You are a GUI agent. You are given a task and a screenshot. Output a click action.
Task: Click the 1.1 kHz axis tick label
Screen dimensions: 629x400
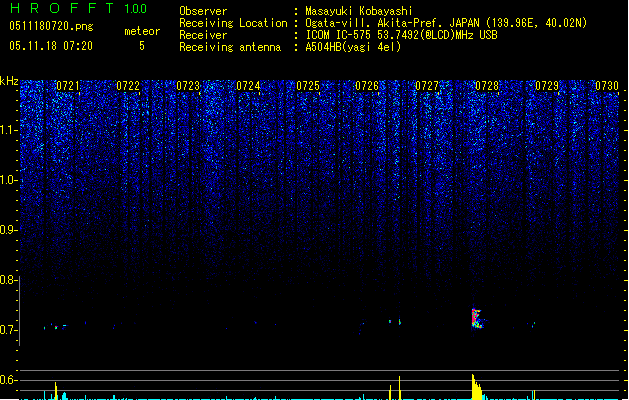8,130
